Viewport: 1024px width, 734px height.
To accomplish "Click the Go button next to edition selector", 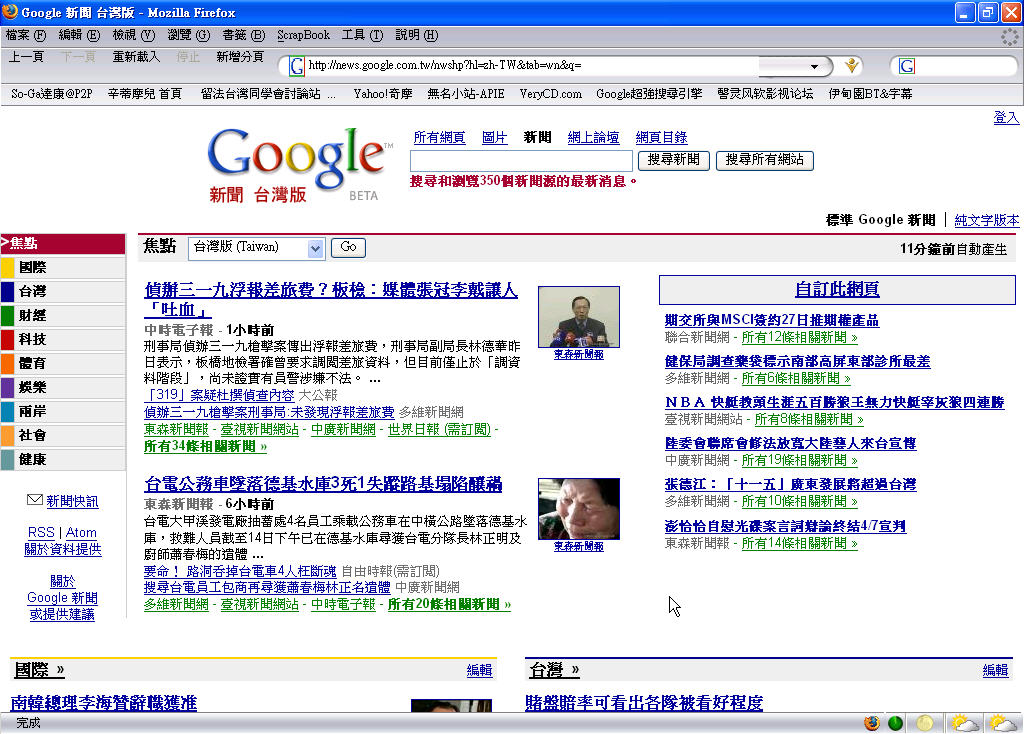I will pyautogui.click(x=347, y=247).
